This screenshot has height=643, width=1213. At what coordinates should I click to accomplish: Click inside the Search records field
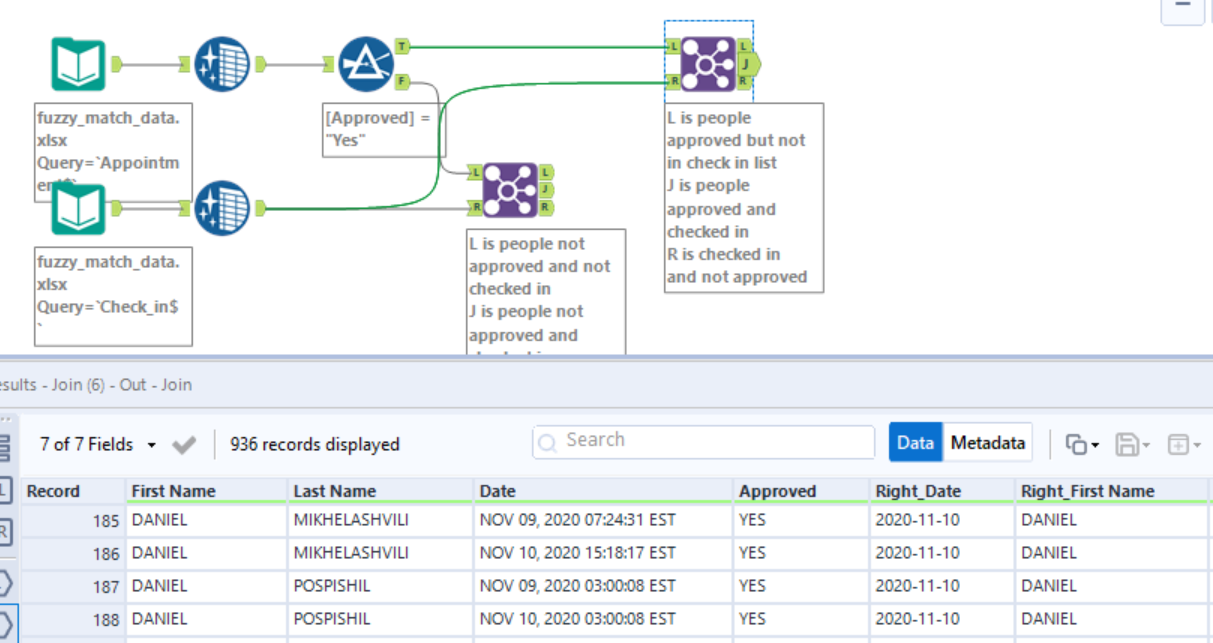tap(700, 440)
